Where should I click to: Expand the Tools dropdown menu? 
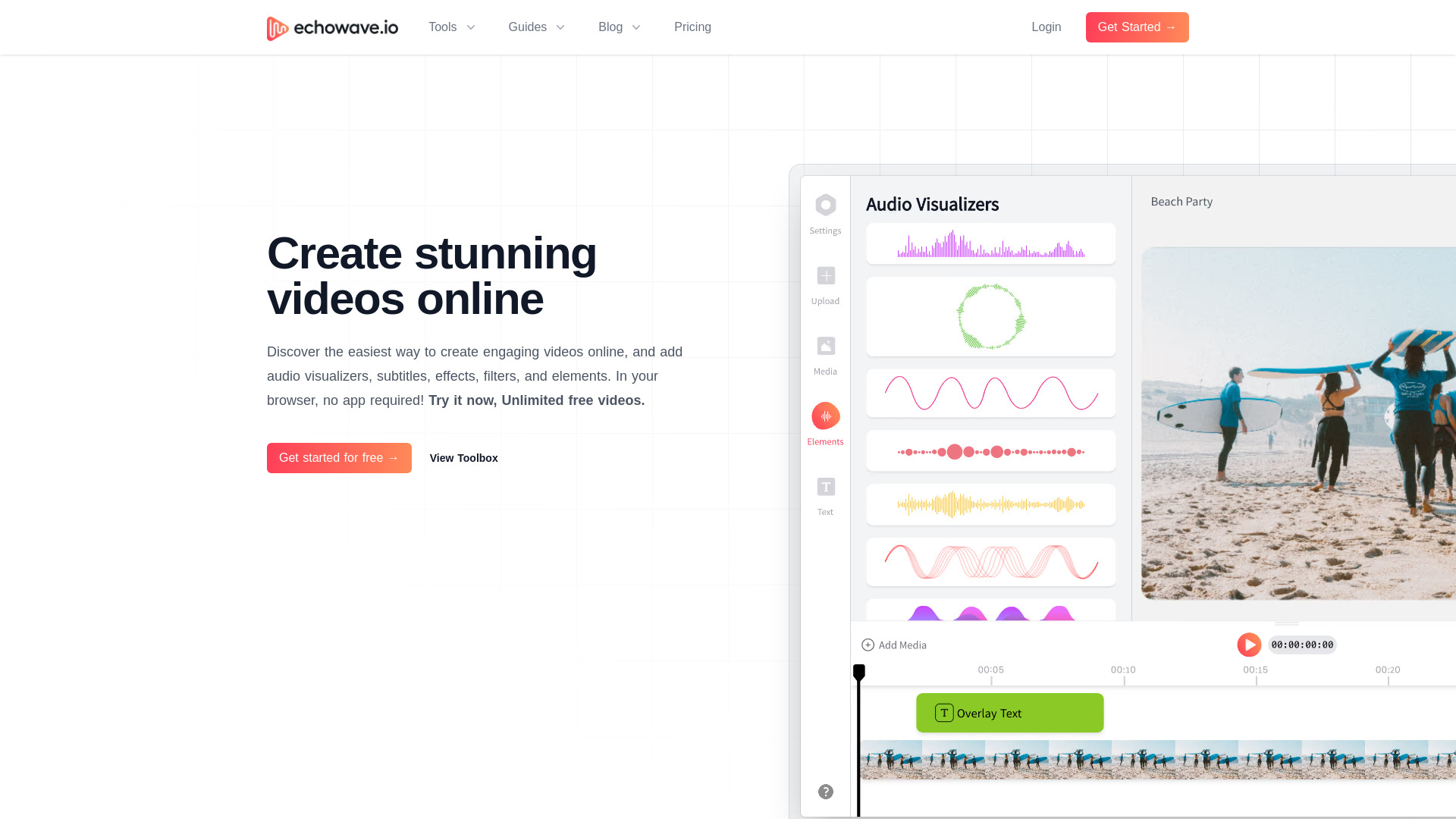(x=452, y=27)
